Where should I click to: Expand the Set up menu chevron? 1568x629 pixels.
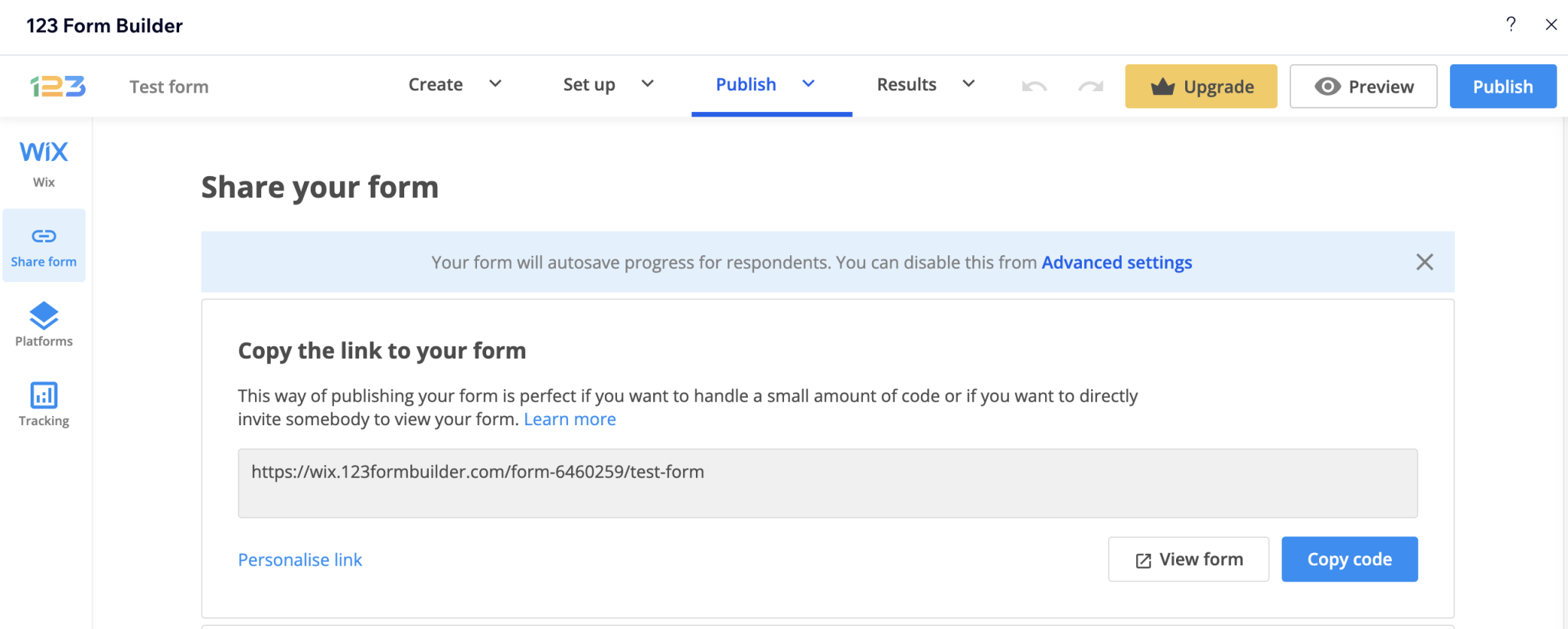pyautogui.click(x=648, y=84)
